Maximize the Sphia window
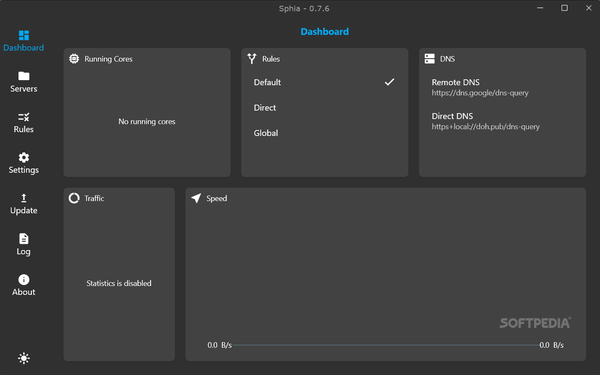This screenshot has height=375, width=600. coord(564,8)
